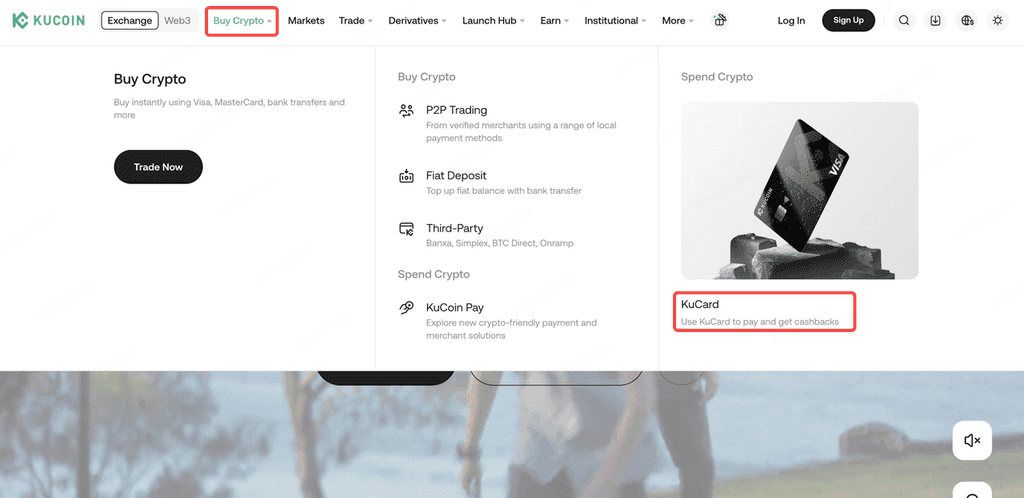The width and height of the screenshot is (1024, 498).
Task: Expand the More menu
Action: [678, 20]
